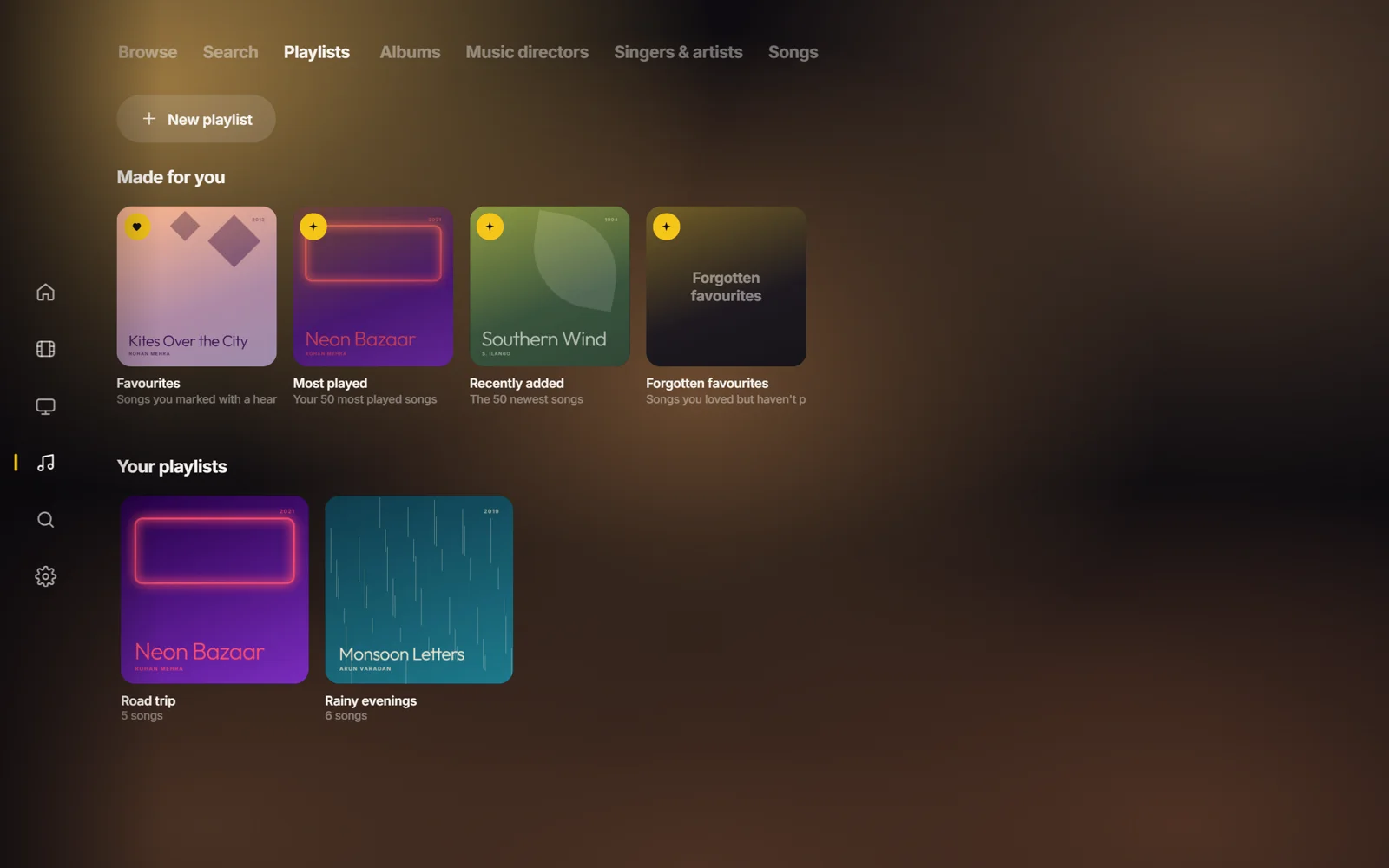Click the star badge on Recently added cover
Image resolution: width=1389 pixels, height=868 pixels.
point(490,227)
